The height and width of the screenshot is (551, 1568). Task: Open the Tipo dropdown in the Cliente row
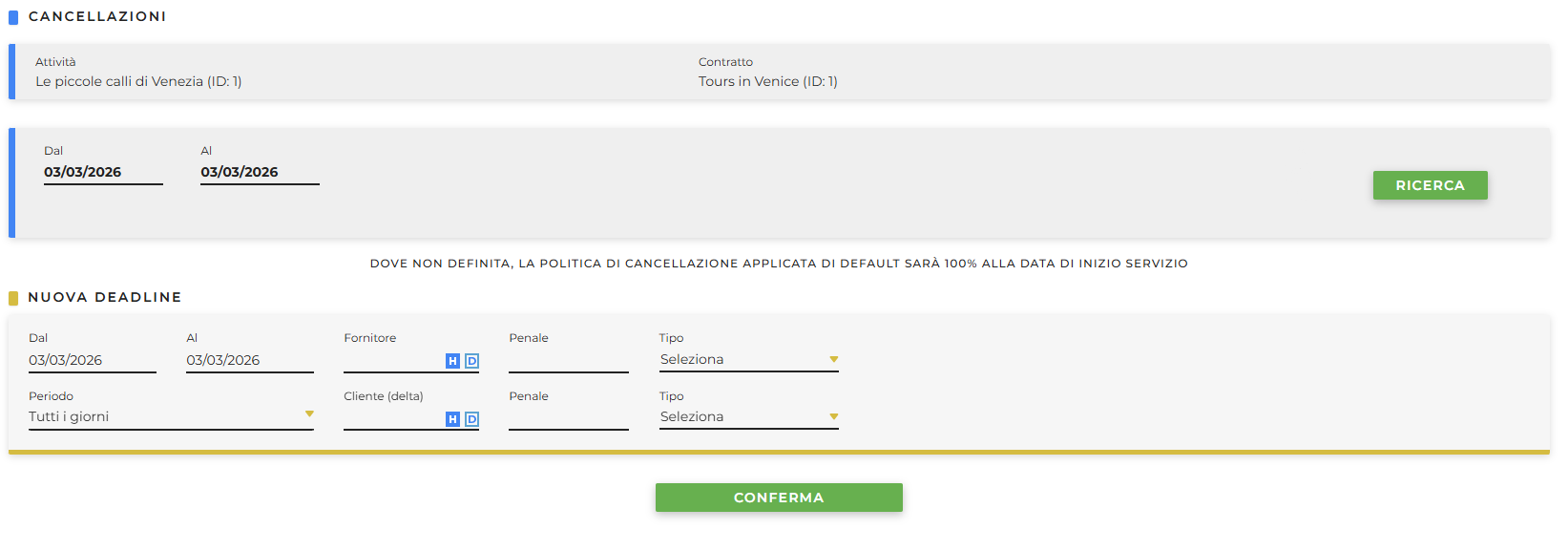[748, 417]
